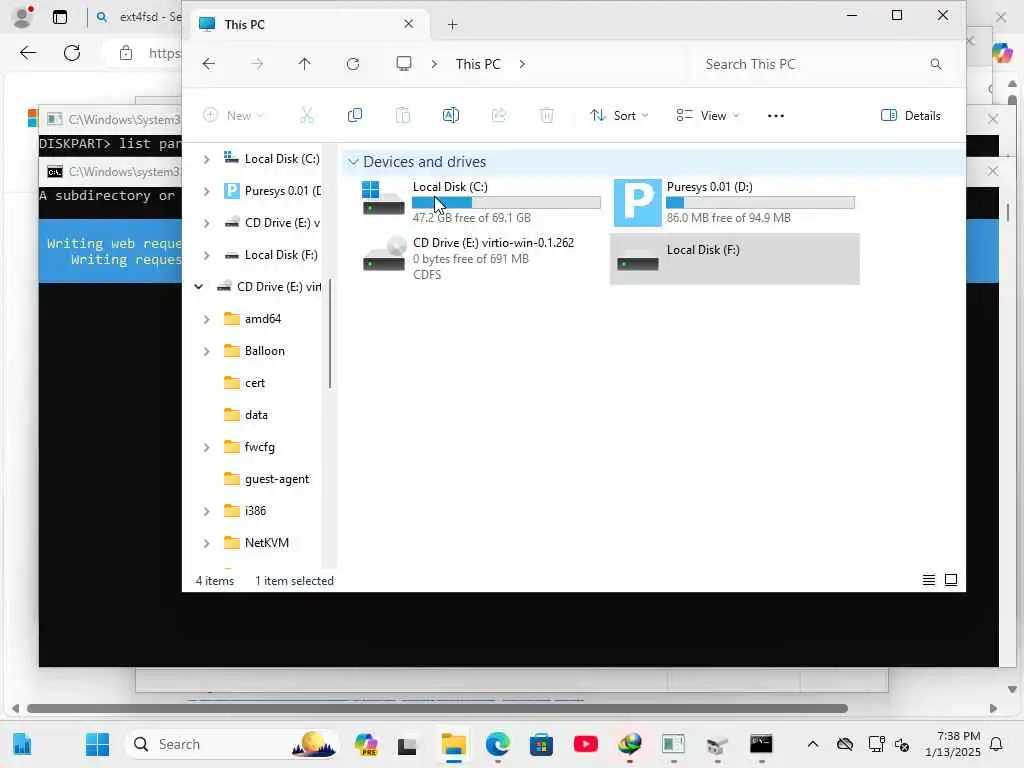This screenshot has width=1024, height=768.
Task: Click the browser back arrow
Action: point(28,53)
